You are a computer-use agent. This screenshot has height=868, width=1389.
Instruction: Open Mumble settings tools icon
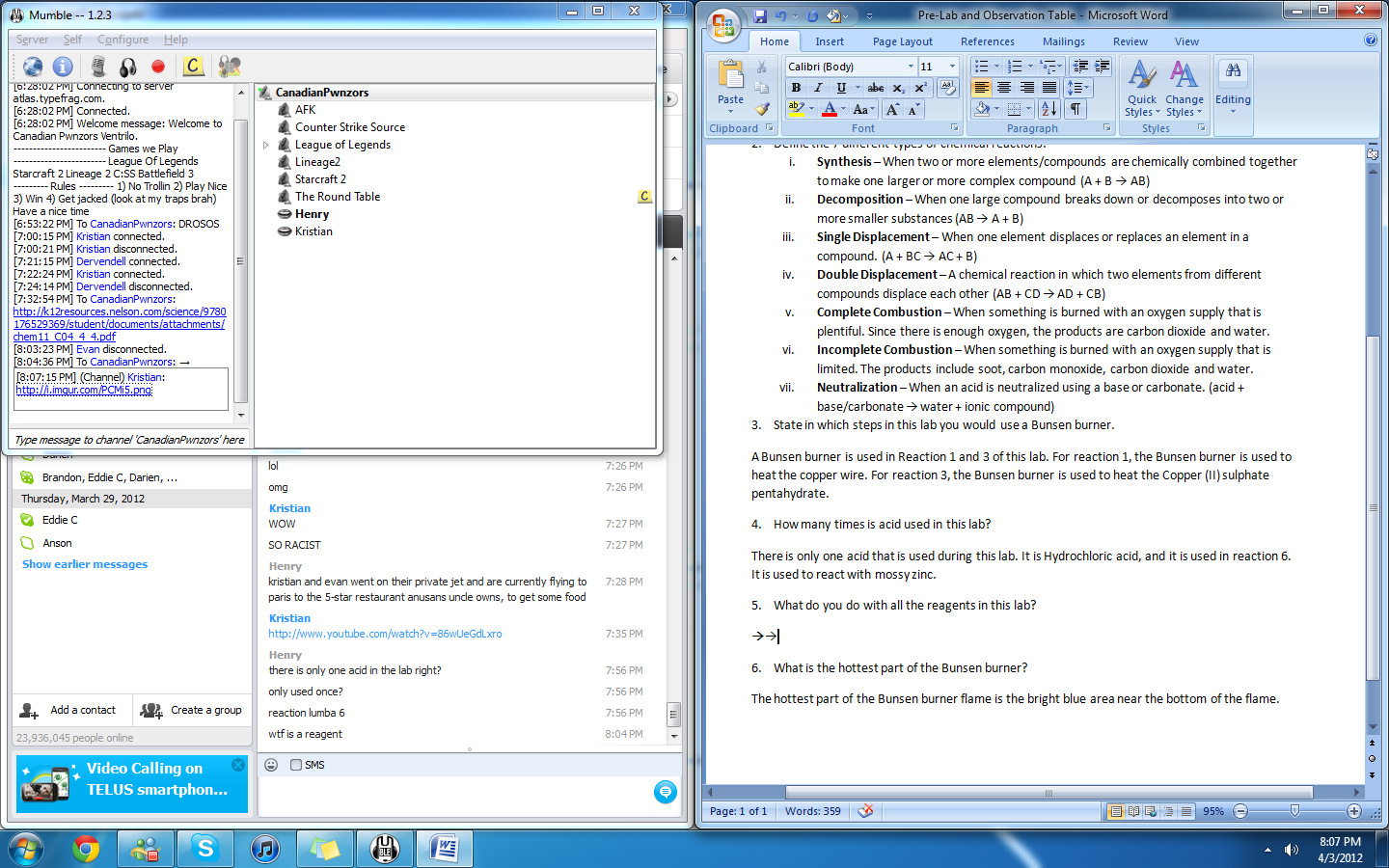230,66
